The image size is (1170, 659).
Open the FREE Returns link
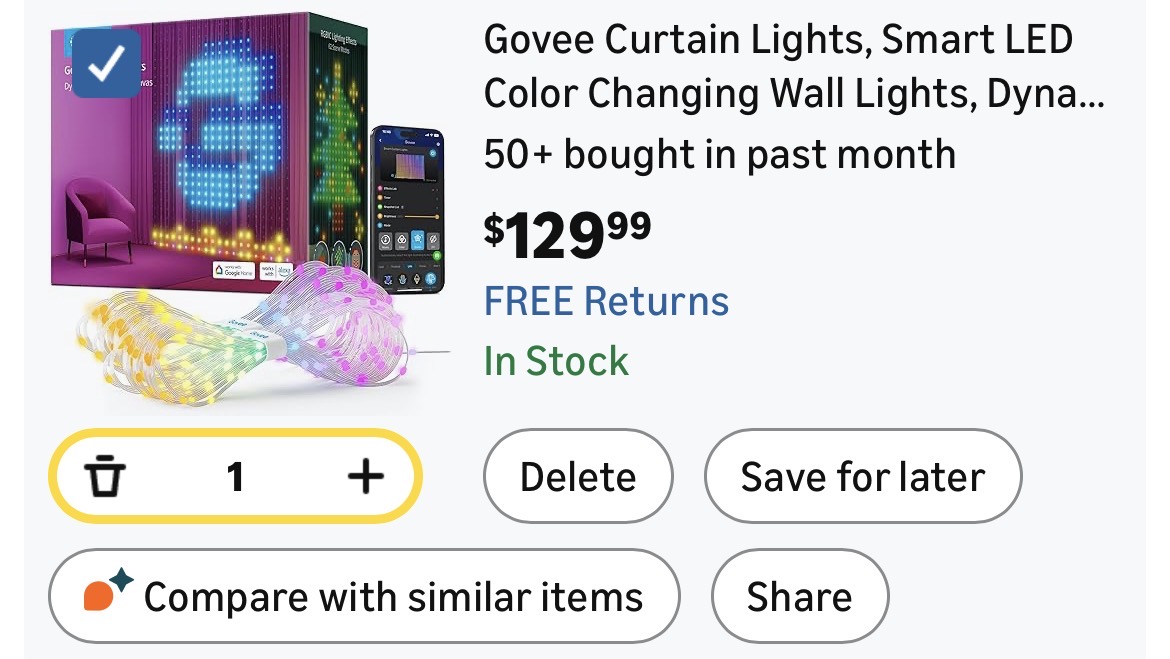[606, 301]
